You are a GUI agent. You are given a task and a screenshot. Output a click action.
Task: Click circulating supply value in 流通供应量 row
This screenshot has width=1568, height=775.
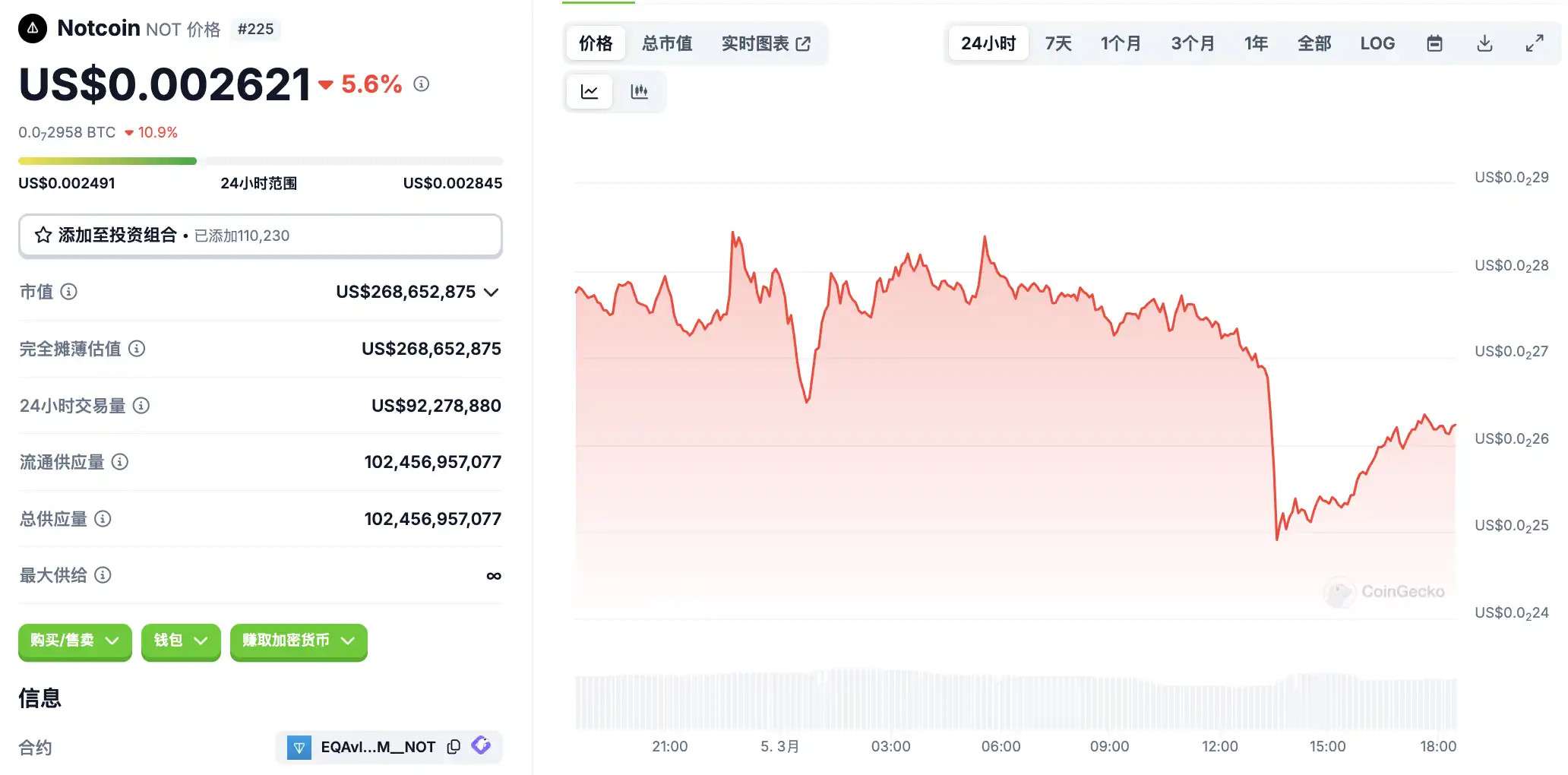[432, 462]
